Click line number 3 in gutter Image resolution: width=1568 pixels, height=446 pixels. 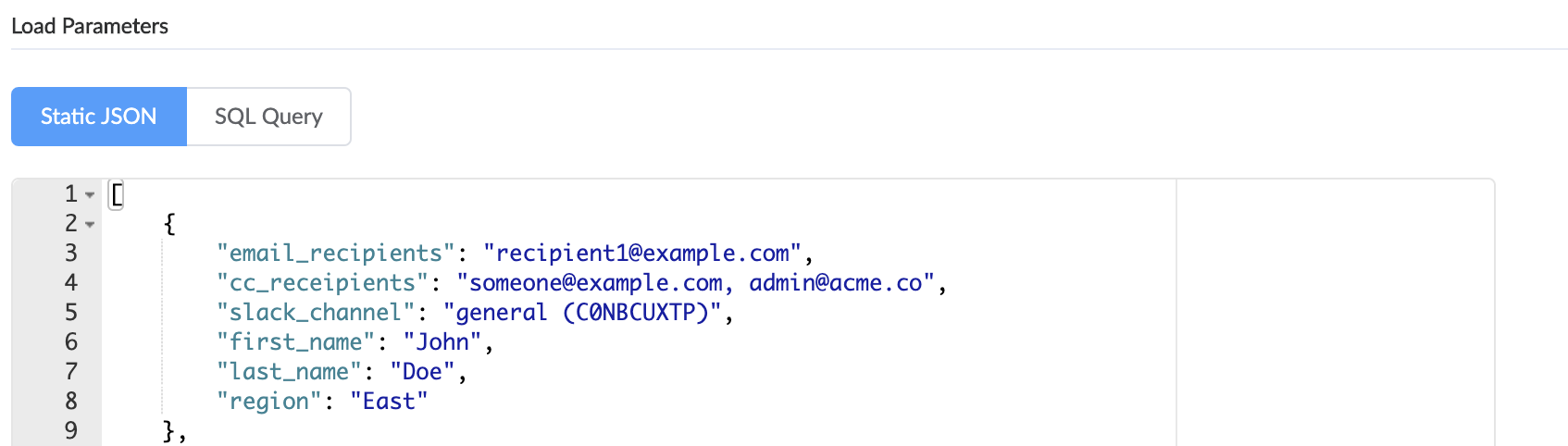coord(71,253)
